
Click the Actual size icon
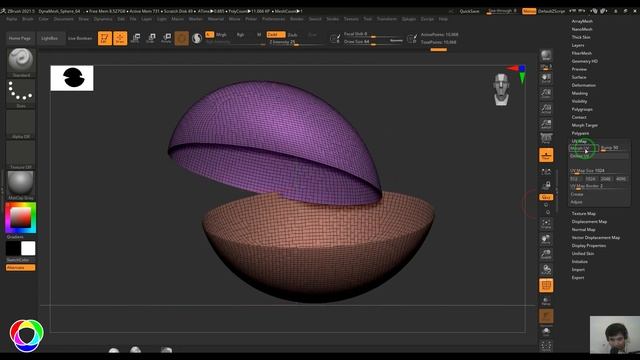(546, 109)
